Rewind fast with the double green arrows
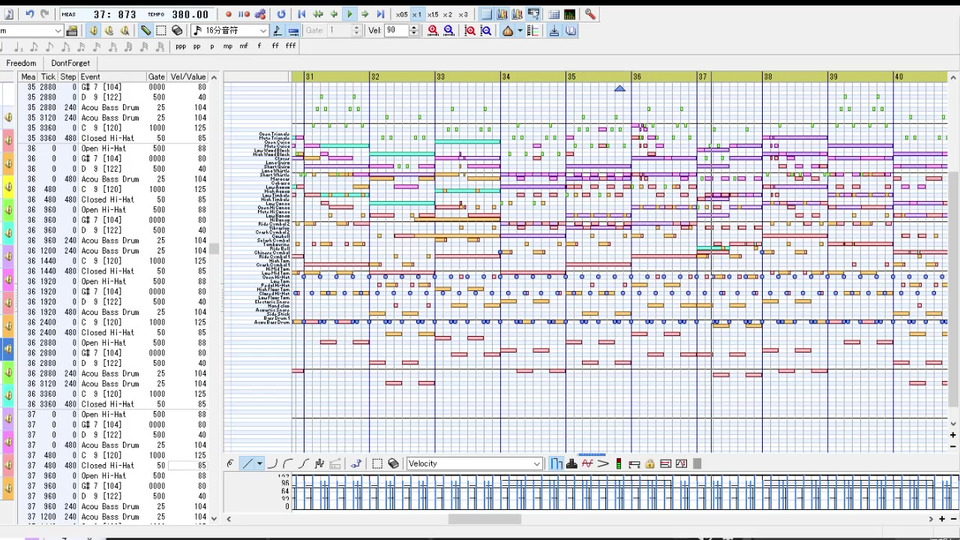 [x=318, y=14]
